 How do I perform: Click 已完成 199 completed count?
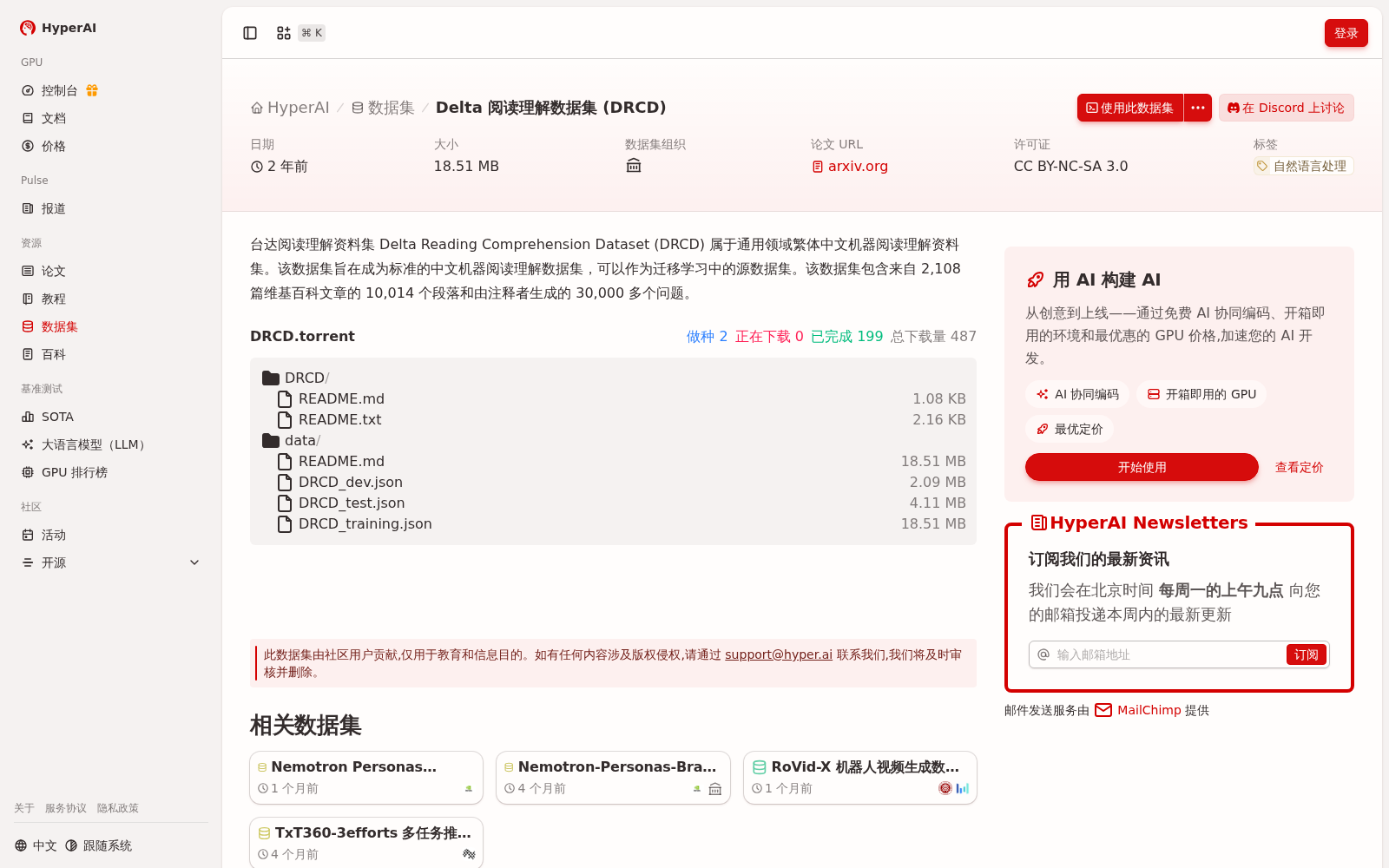(x=846, y=337)
